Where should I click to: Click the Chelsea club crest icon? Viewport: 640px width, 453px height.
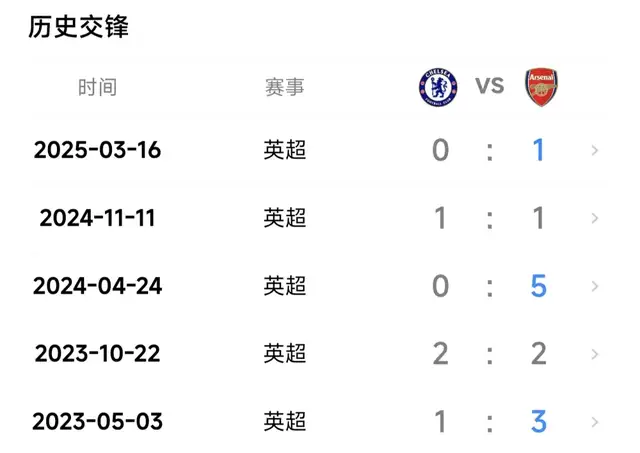438,87
